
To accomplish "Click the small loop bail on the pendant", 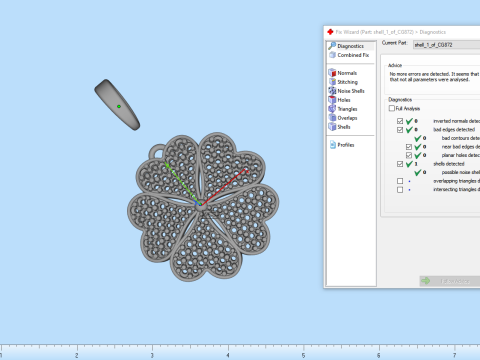I will [x=157, y=151].
